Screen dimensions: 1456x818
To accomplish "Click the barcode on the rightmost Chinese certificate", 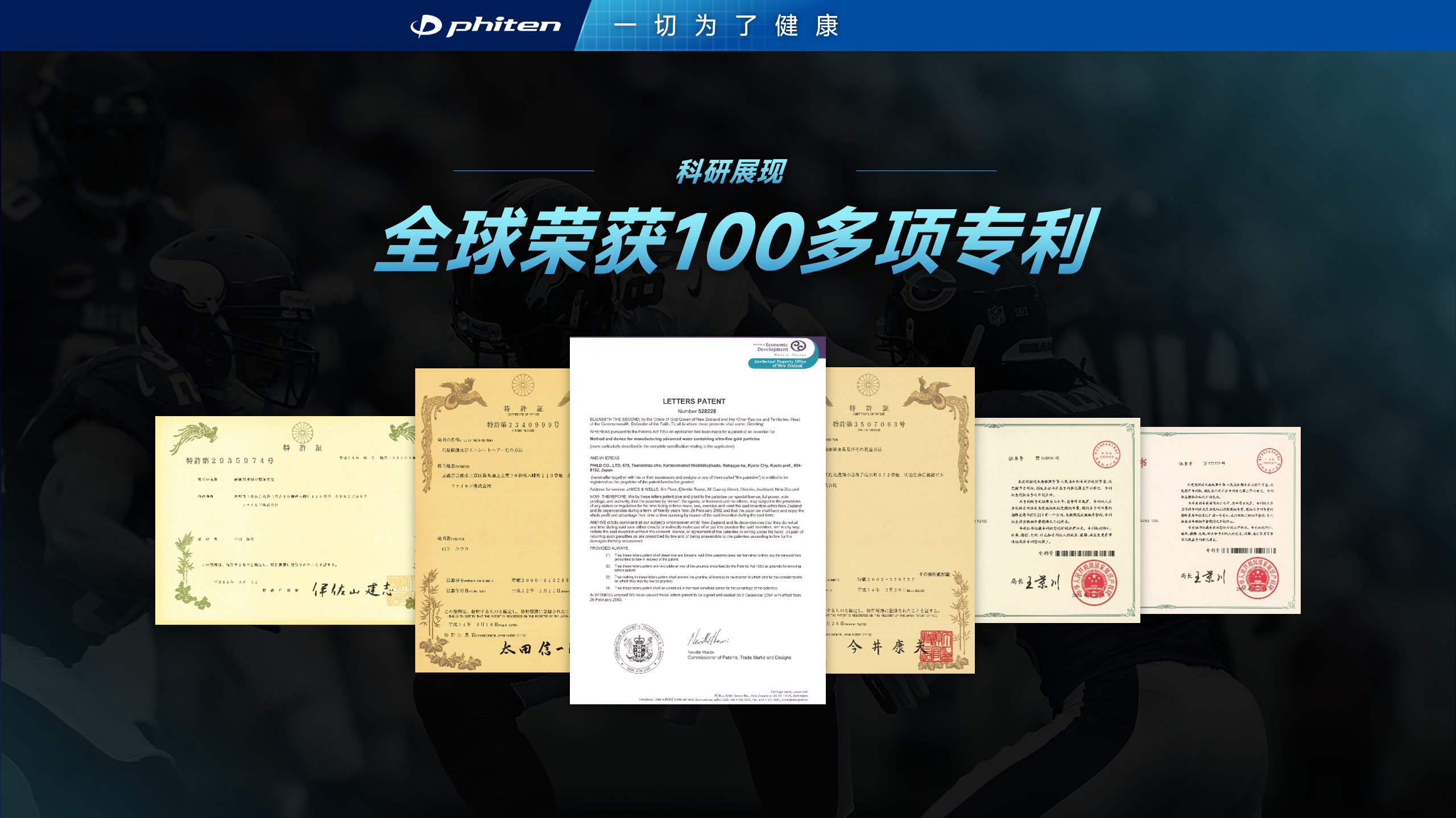I will (1248, 550).
